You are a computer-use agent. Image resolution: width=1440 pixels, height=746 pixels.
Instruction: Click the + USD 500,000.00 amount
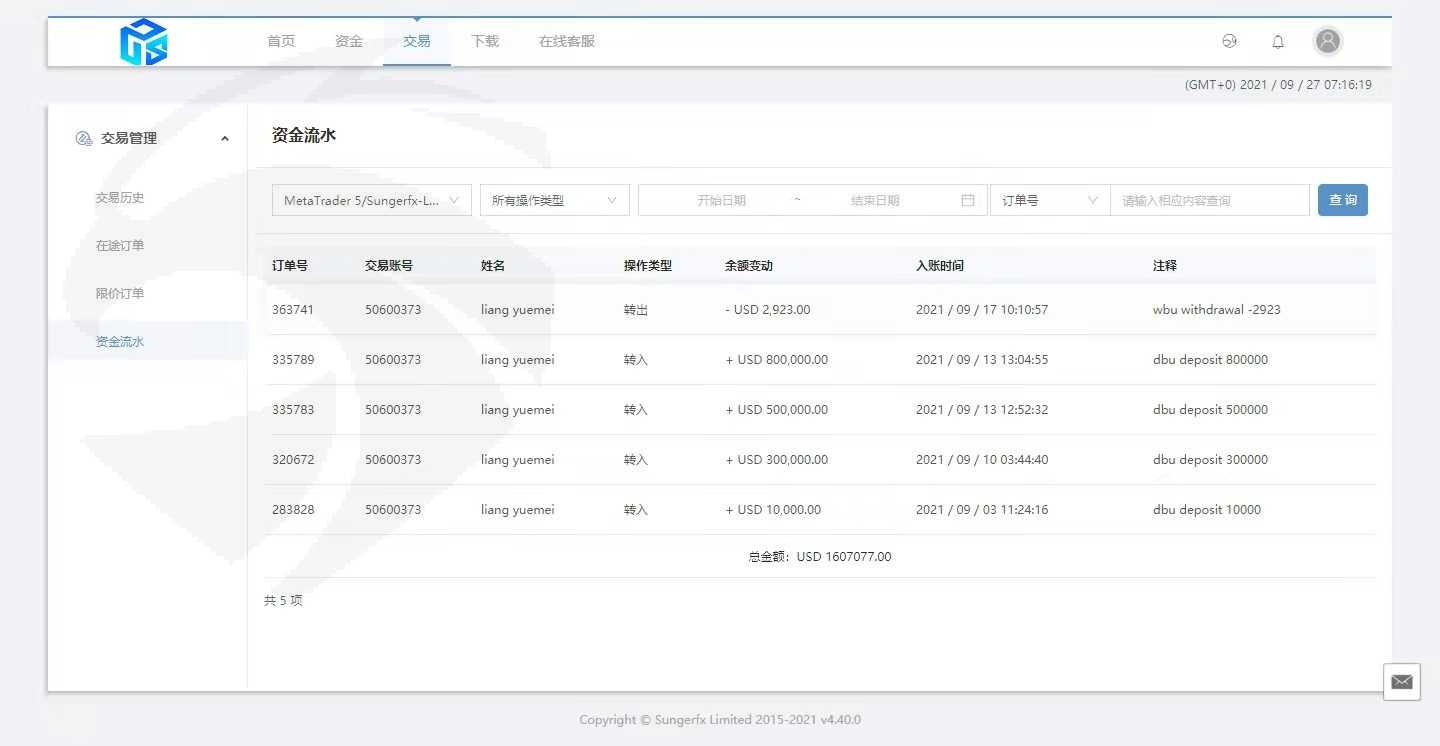[777, 410]
